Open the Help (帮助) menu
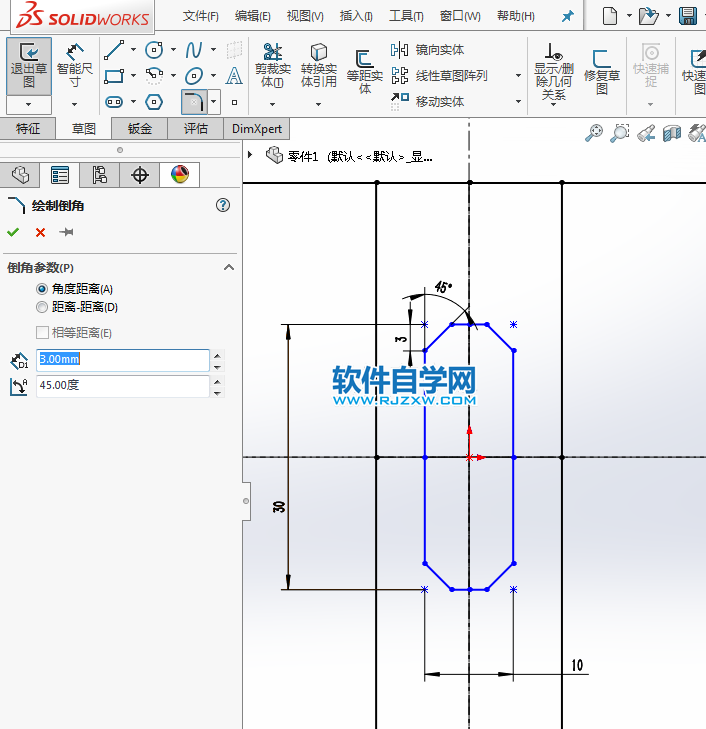The image size is (706, 729). [x=516, y=16]
